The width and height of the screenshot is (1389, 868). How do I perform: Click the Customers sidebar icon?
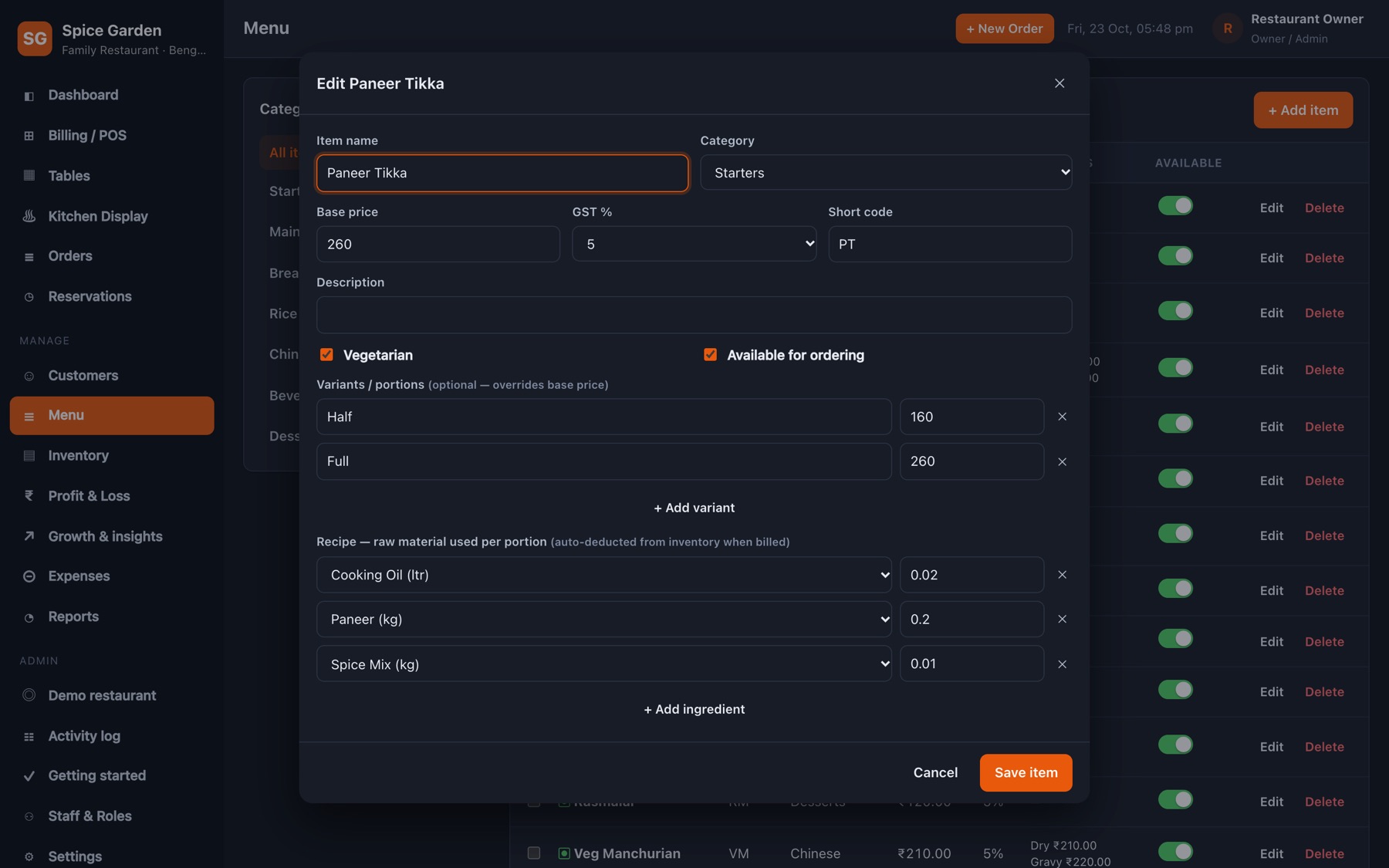[x=29, y=376]
